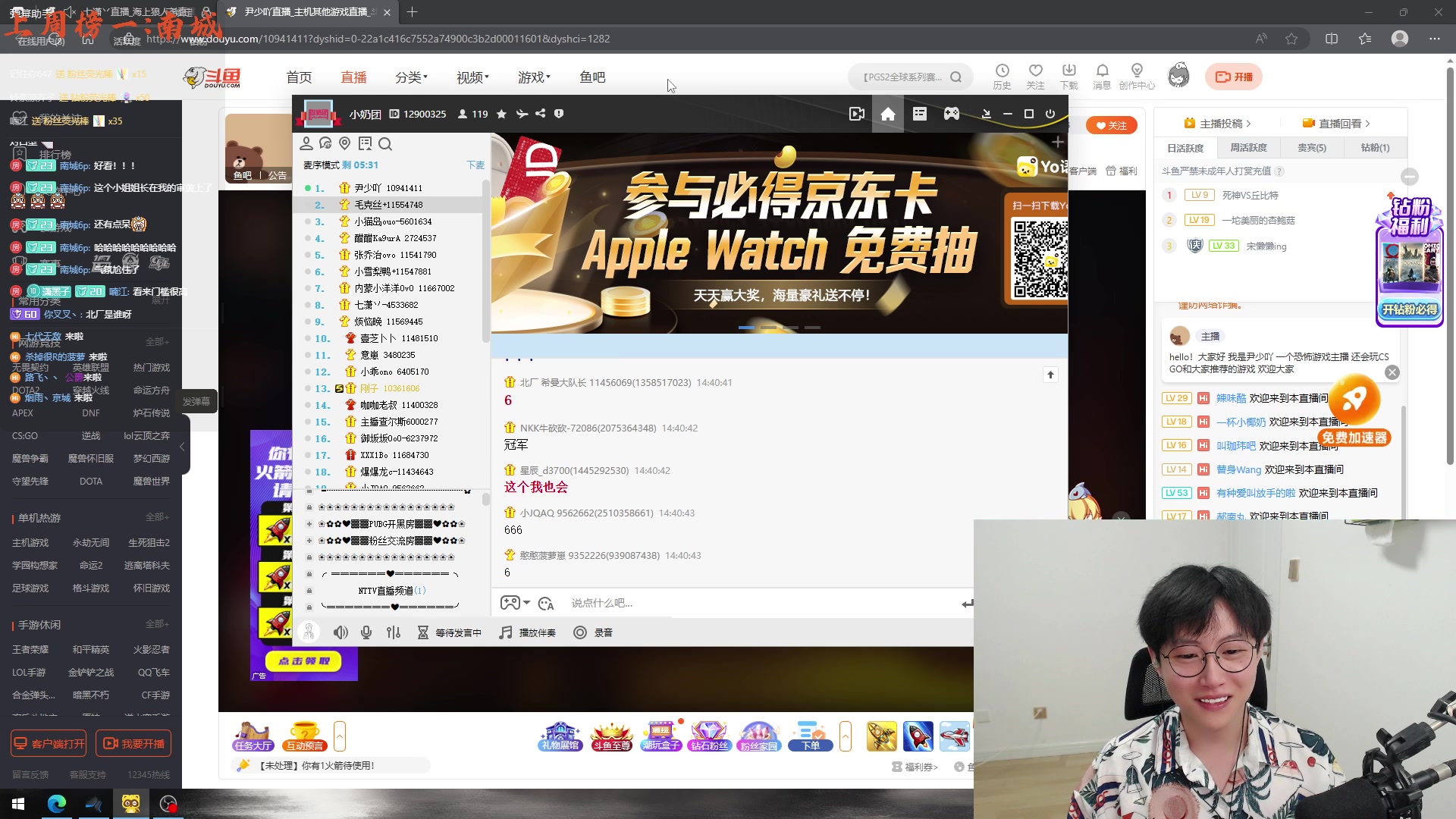This screenshot has height=819, width=1456.
Task: Open the 直播 tab on Douyu
Action: click(x=353, y=77)
